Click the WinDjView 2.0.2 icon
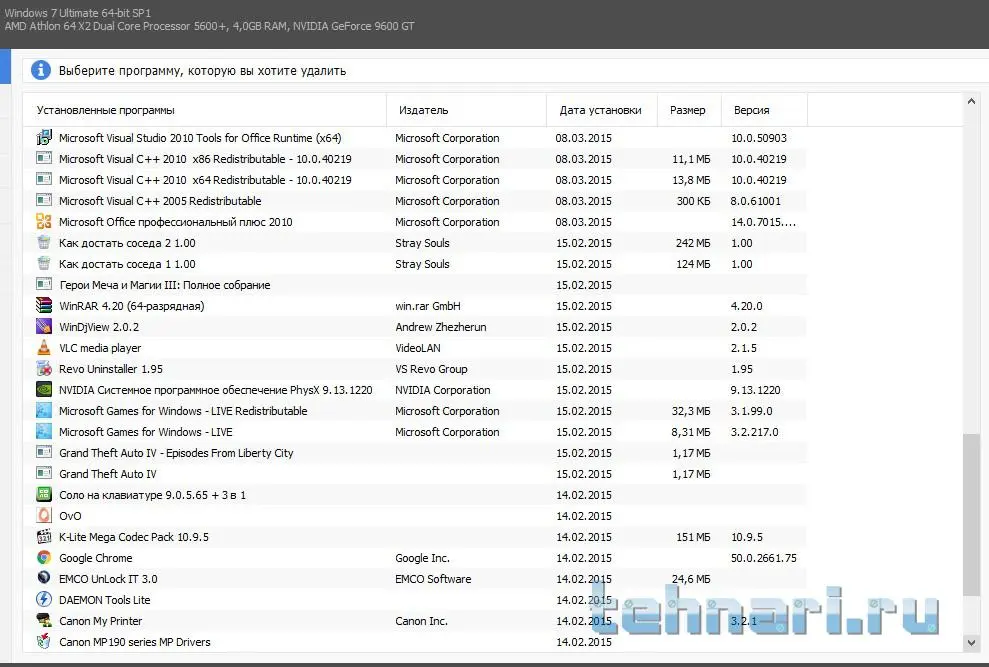Viewport: 989px width, 667px height. tap(44, 326)
